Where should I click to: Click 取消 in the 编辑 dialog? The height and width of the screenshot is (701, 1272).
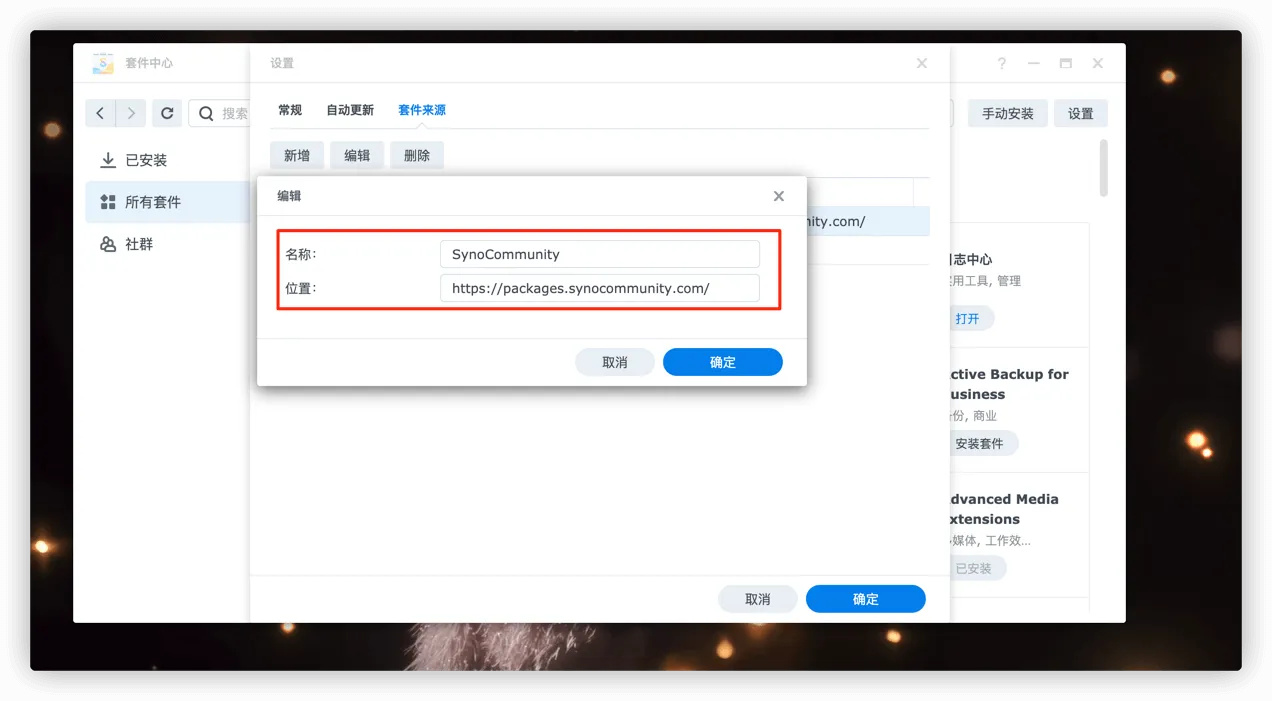(615, 362)
